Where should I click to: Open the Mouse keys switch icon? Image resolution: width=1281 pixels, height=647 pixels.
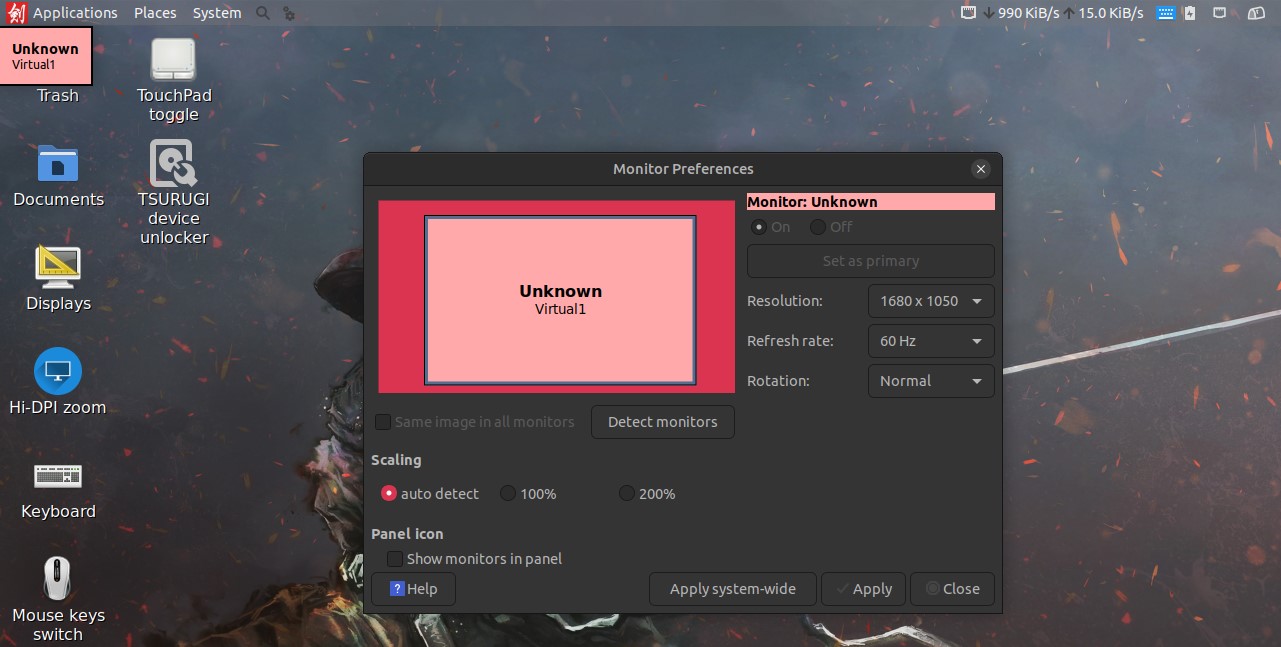click(58, 580)
